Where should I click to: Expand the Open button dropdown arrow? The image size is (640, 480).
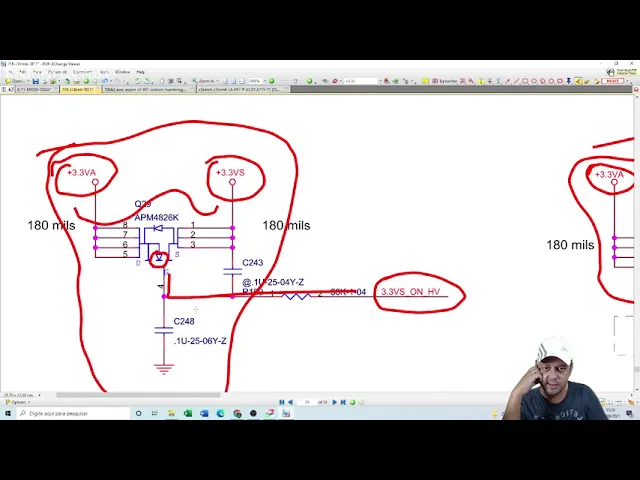click(28, 81)
